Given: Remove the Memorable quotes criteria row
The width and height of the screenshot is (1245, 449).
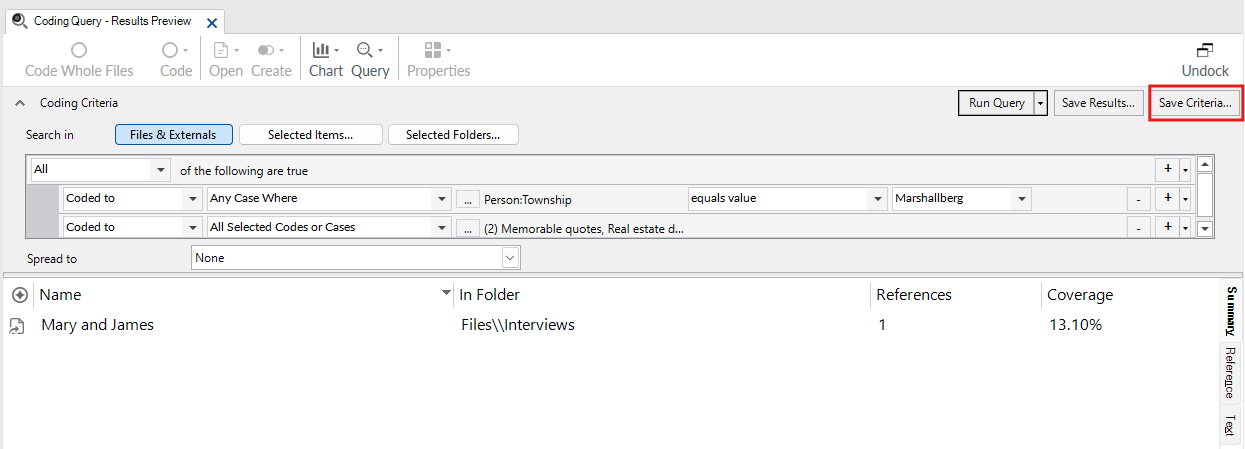Looking at the screenshot, I should pyautogui.click(x=1138, y=228).
